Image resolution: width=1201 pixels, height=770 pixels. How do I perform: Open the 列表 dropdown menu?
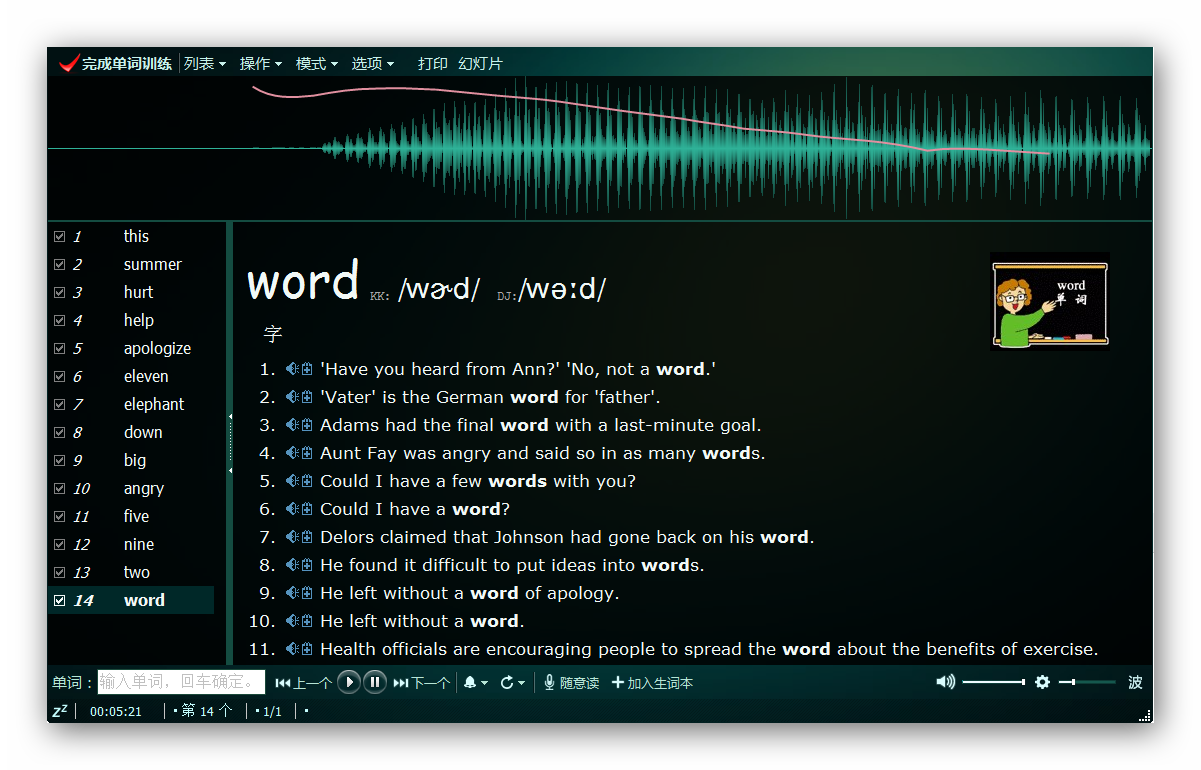(x=205, y=63)
